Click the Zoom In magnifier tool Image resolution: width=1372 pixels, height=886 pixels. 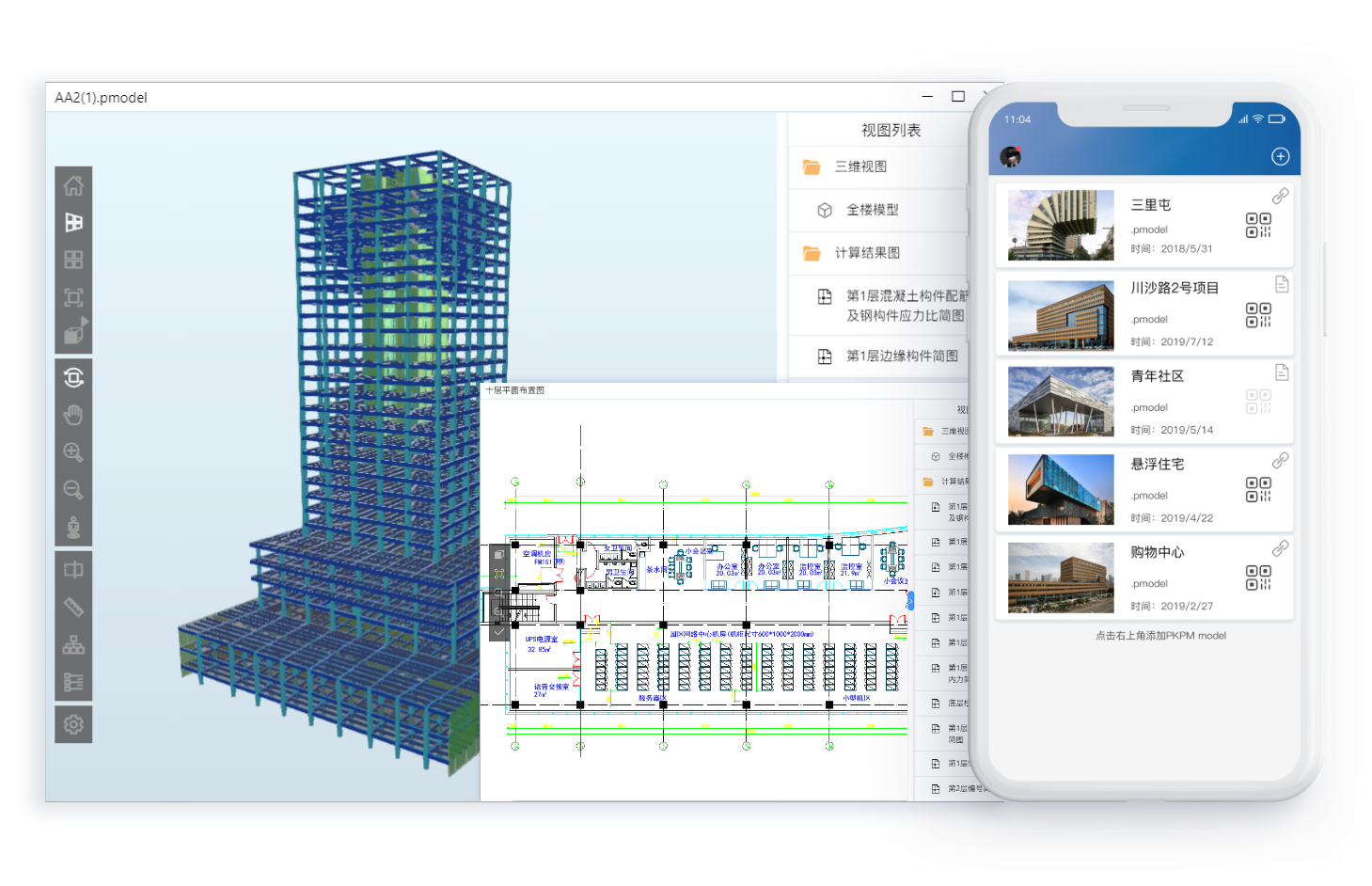pos(73,452)
